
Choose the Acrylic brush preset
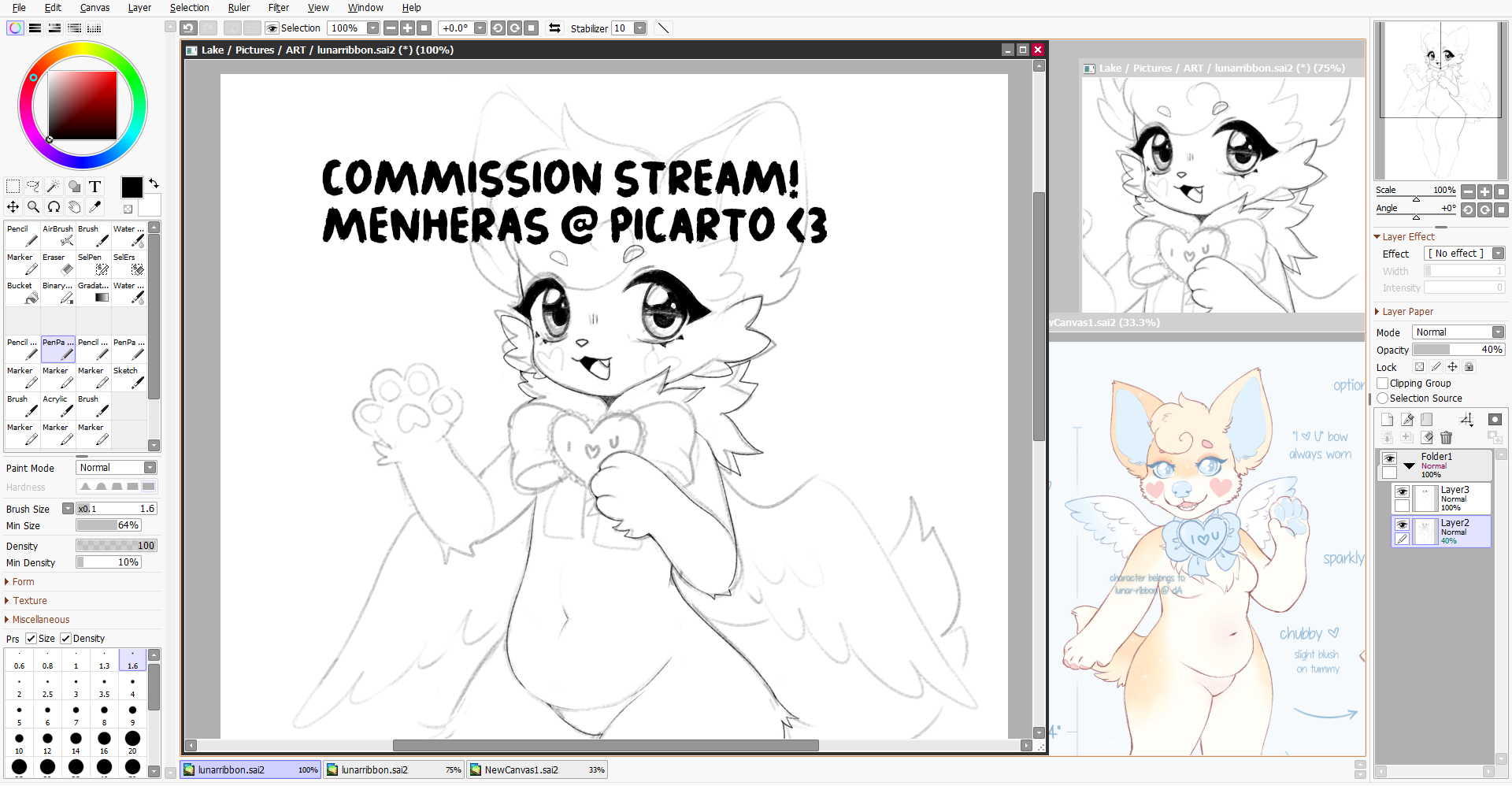[x=58, y=406]
